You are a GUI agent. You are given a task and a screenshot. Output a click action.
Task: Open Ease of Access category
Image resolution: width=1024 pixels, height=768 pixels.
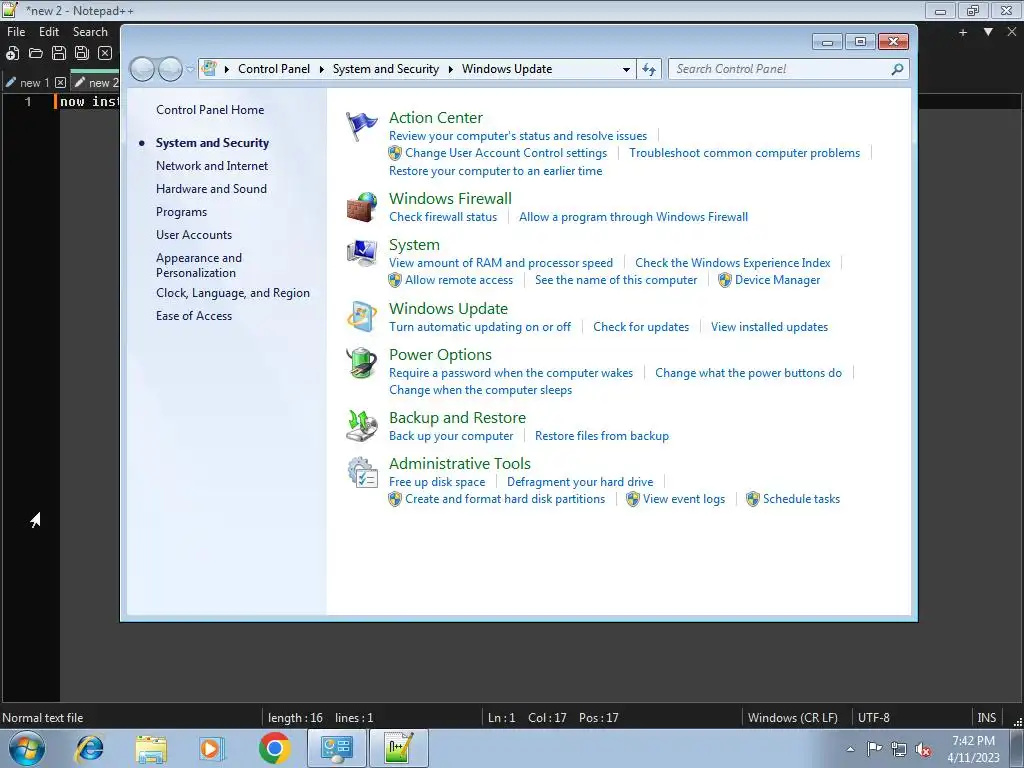[x=194, y=315]
